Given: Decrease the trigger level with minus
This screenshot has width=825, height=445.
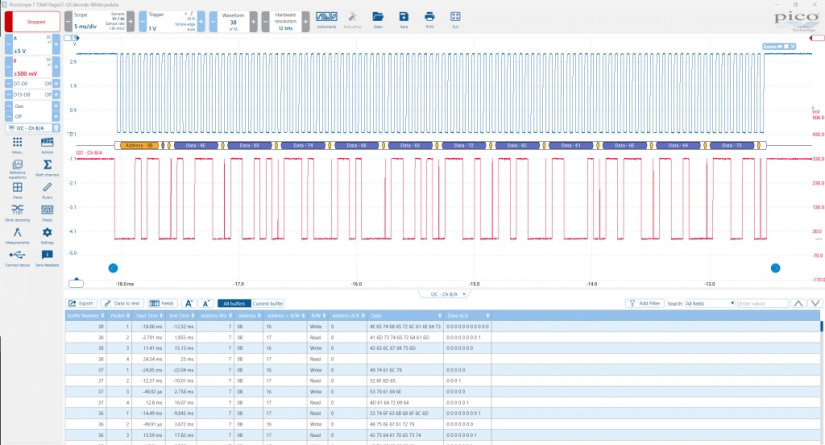Looking at the screenshot, I should tap(143, 22).
